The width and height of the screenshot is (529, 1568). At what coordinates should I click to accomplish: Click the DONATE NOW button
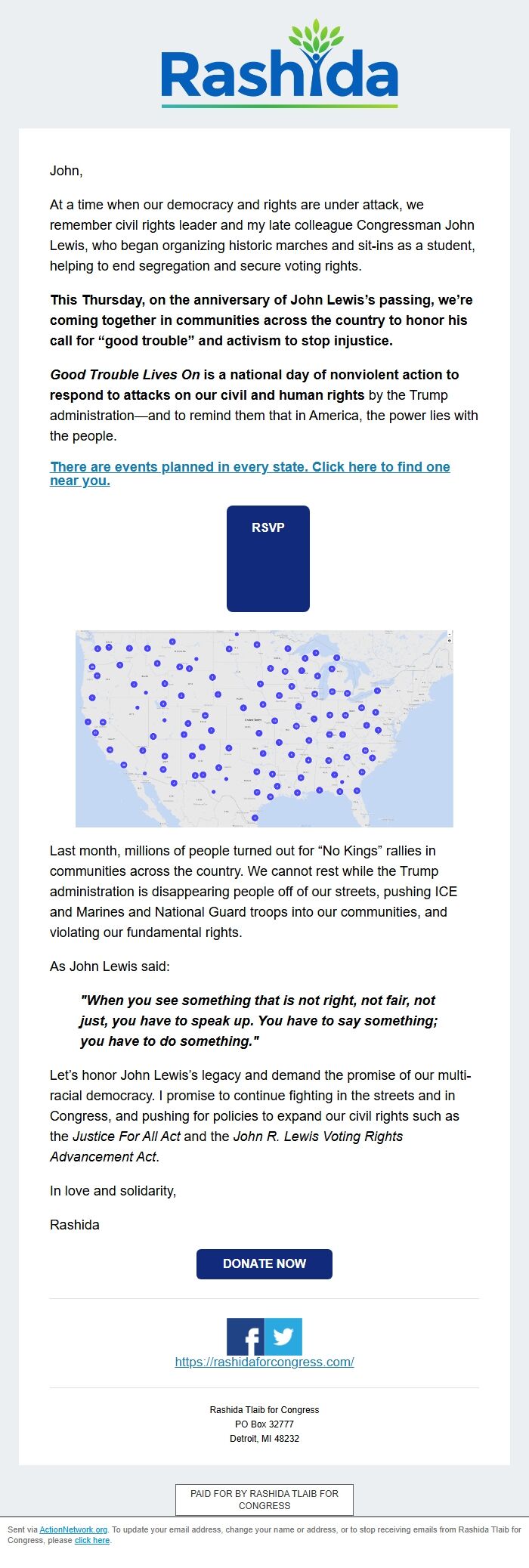click(x=264, y=1263)
